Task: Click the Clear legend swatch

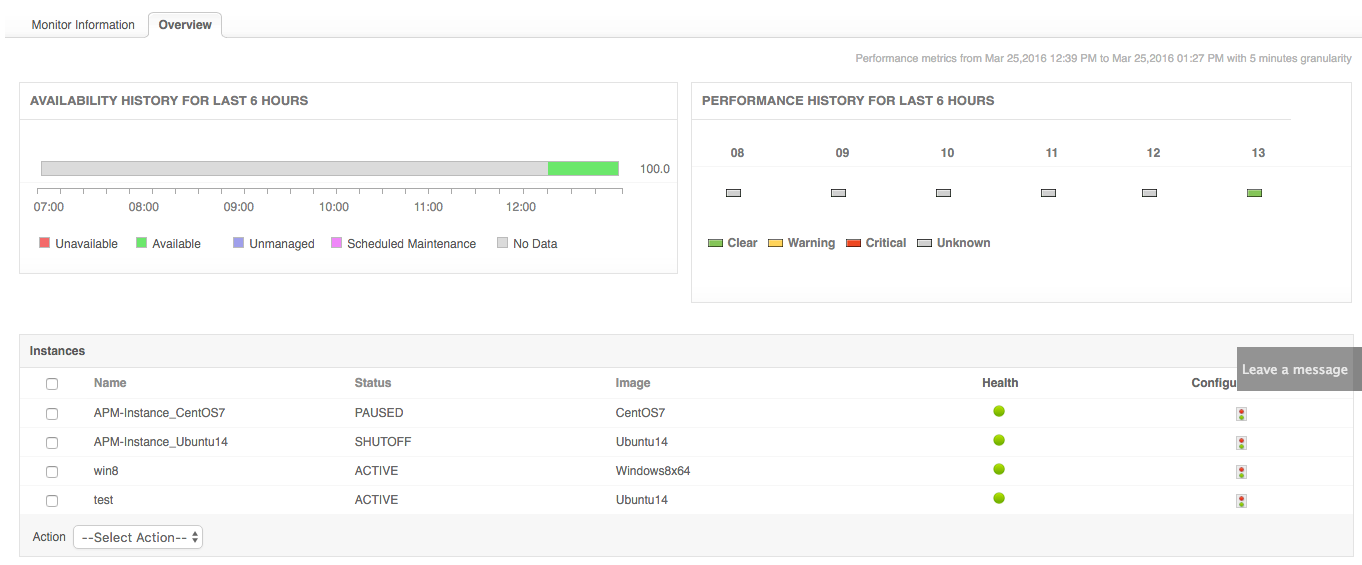Action: click(715, 243)
